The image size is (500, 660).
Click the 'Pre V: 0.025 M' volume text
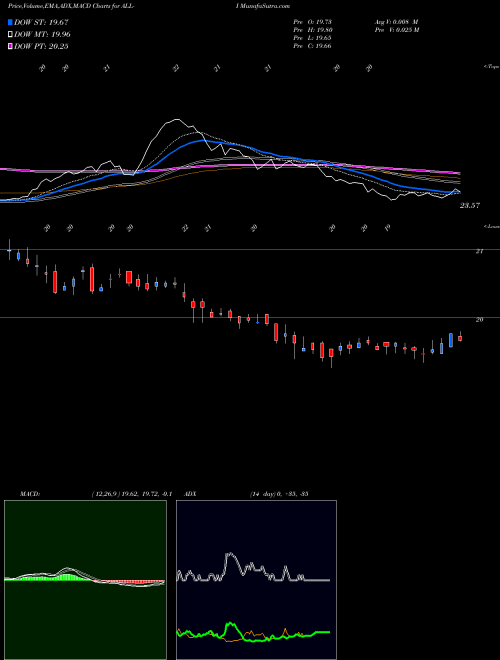396,30
